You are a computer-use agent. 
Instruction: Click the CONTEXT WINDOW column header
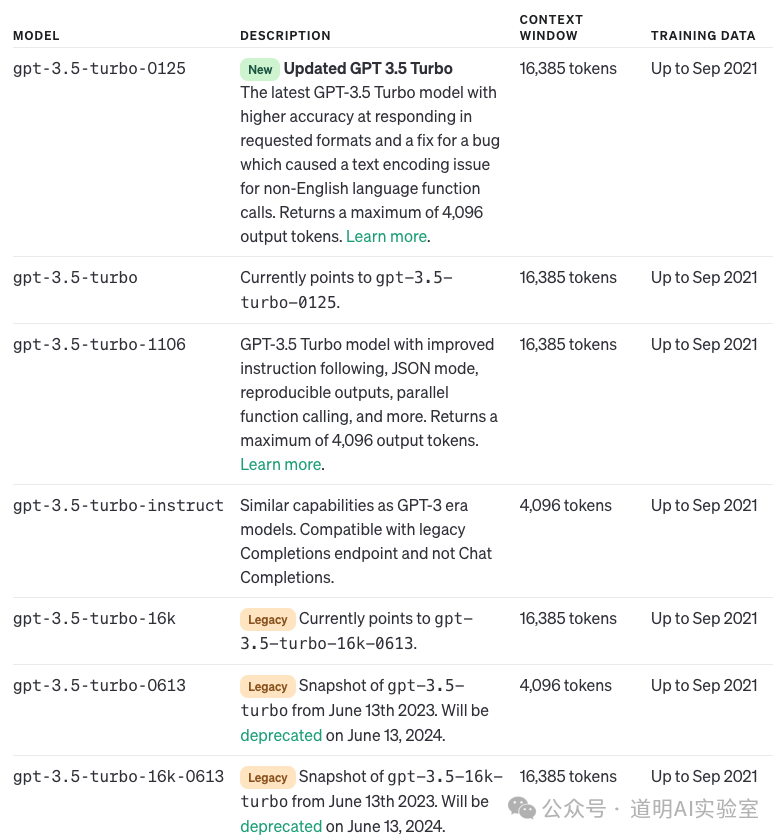551,28
